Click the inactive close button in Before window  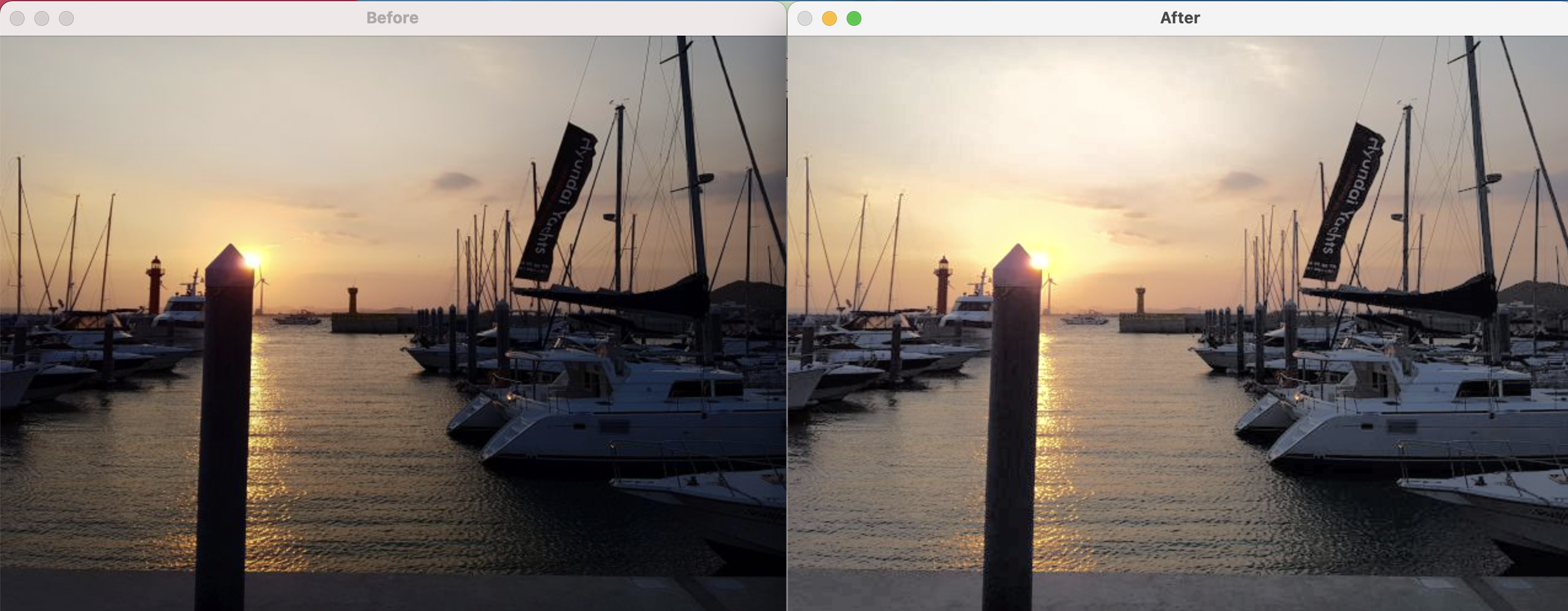(x=17, y=18)
